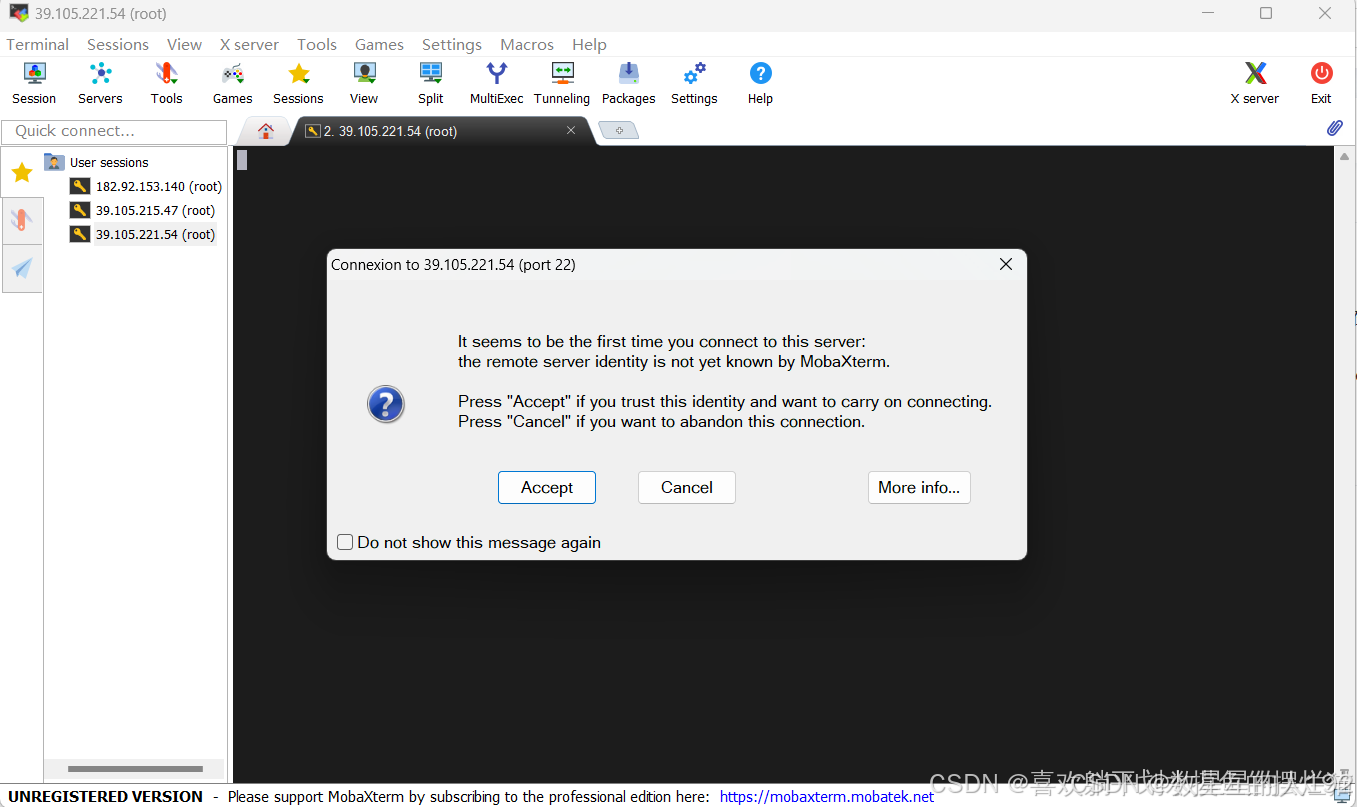Open the Help menu in menu bar
The image size is (1357, 807).
coord(589,44)
